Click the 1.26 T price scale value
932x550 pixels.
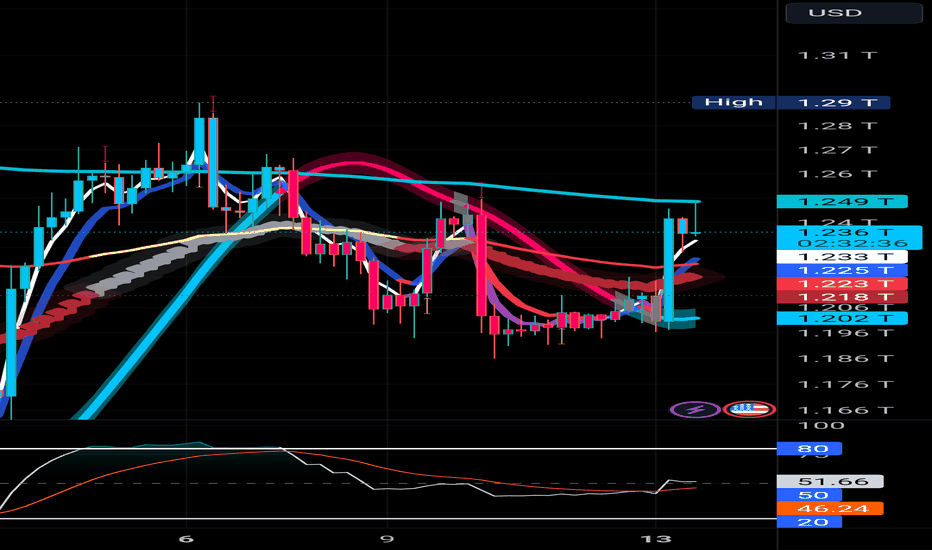(x=837, y=174)
